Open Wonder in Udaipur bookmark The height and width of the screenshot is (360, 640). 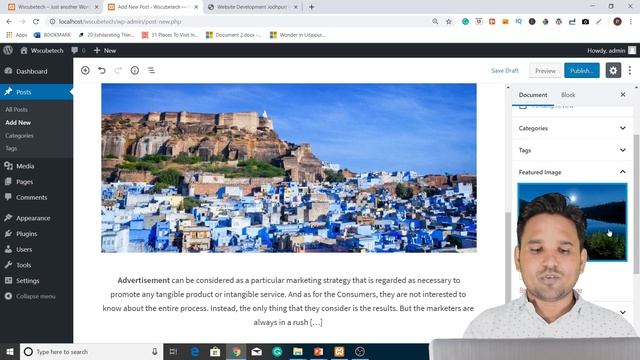(x=298, y=35)
